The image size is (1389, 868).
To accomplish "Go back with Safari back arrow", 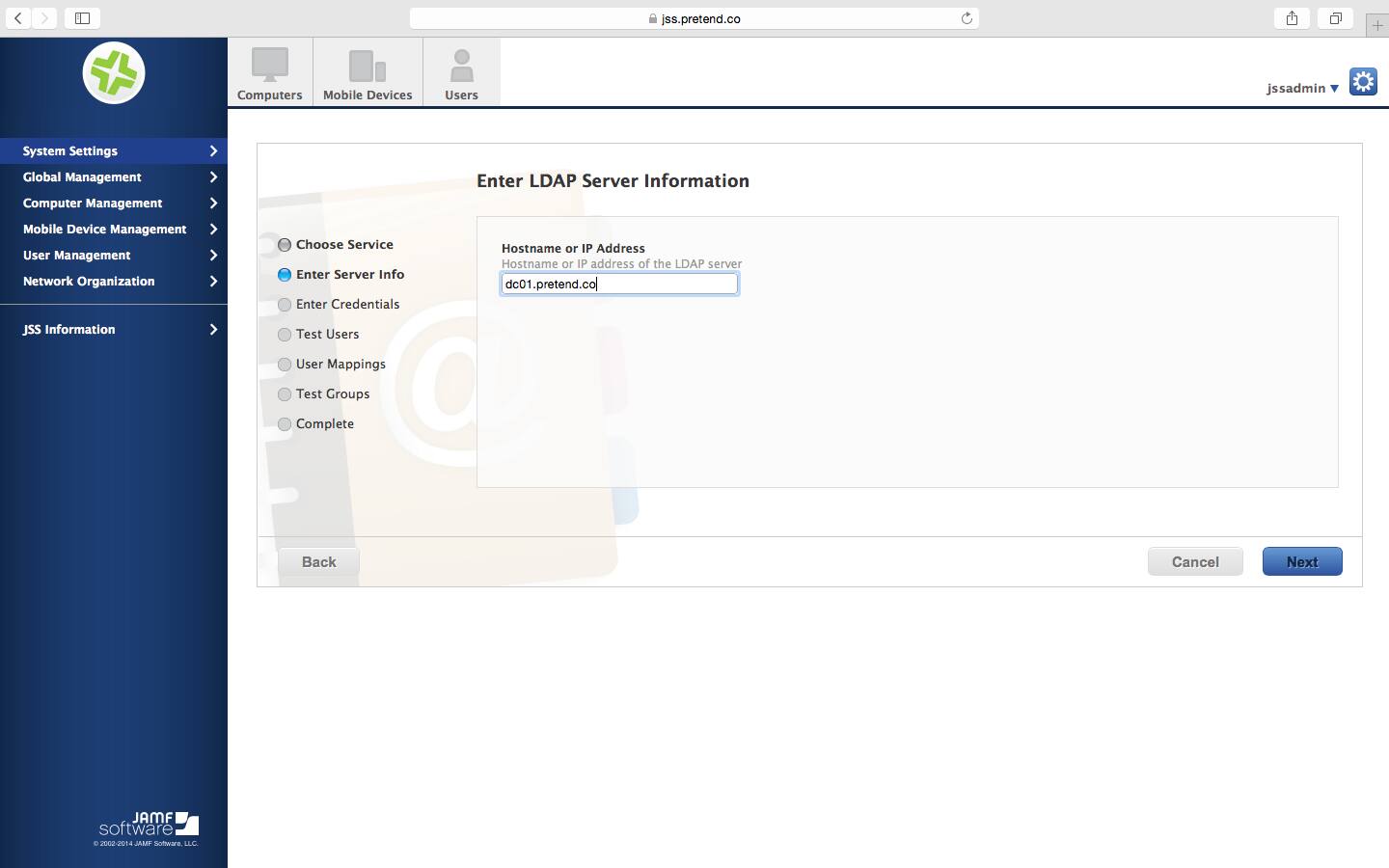I will tap(18, 18).
